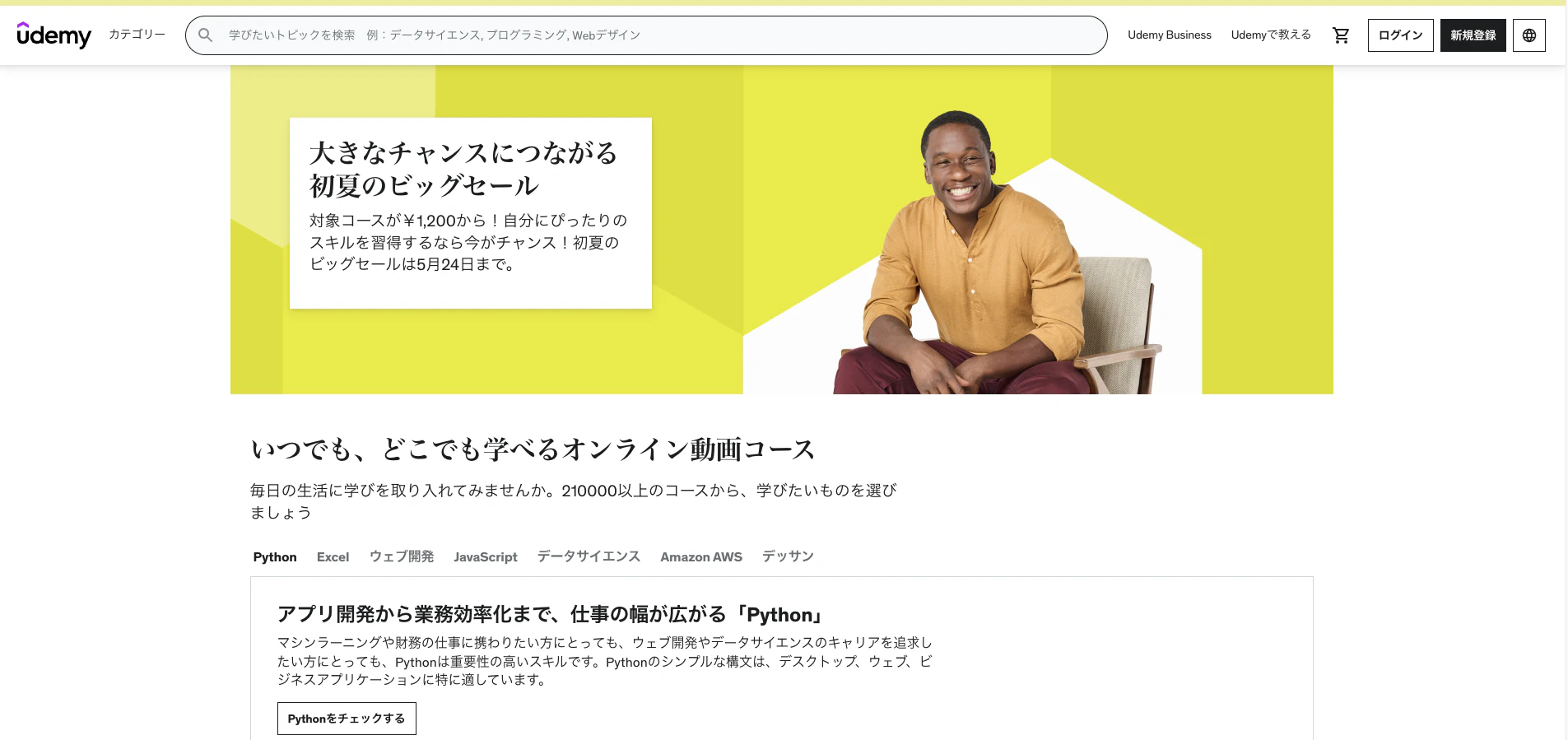The image size is (1568, 740).
Task: Click the sale details text 対象コースが¥1,200から
Action: (468, 243)
